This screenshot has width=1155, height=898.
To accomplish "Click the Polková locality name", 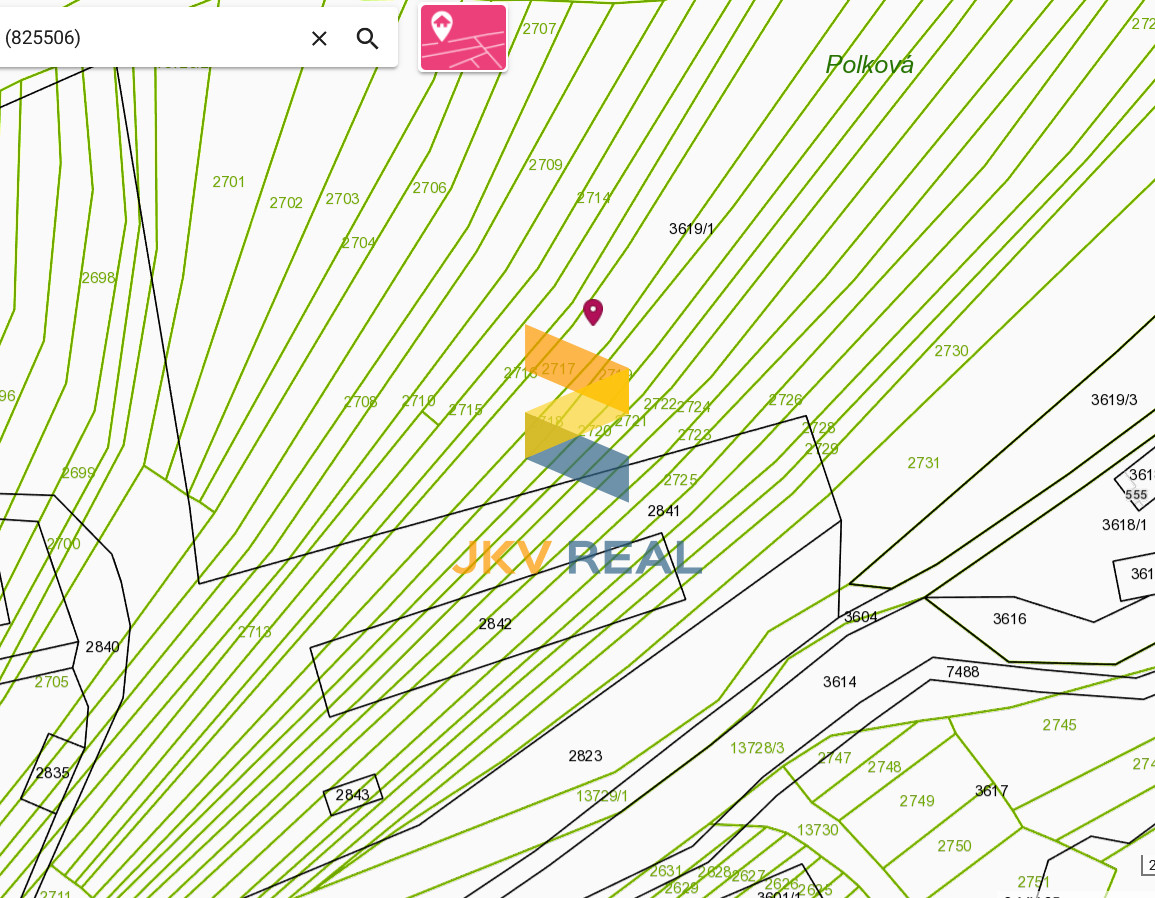I will pos(869,65).
